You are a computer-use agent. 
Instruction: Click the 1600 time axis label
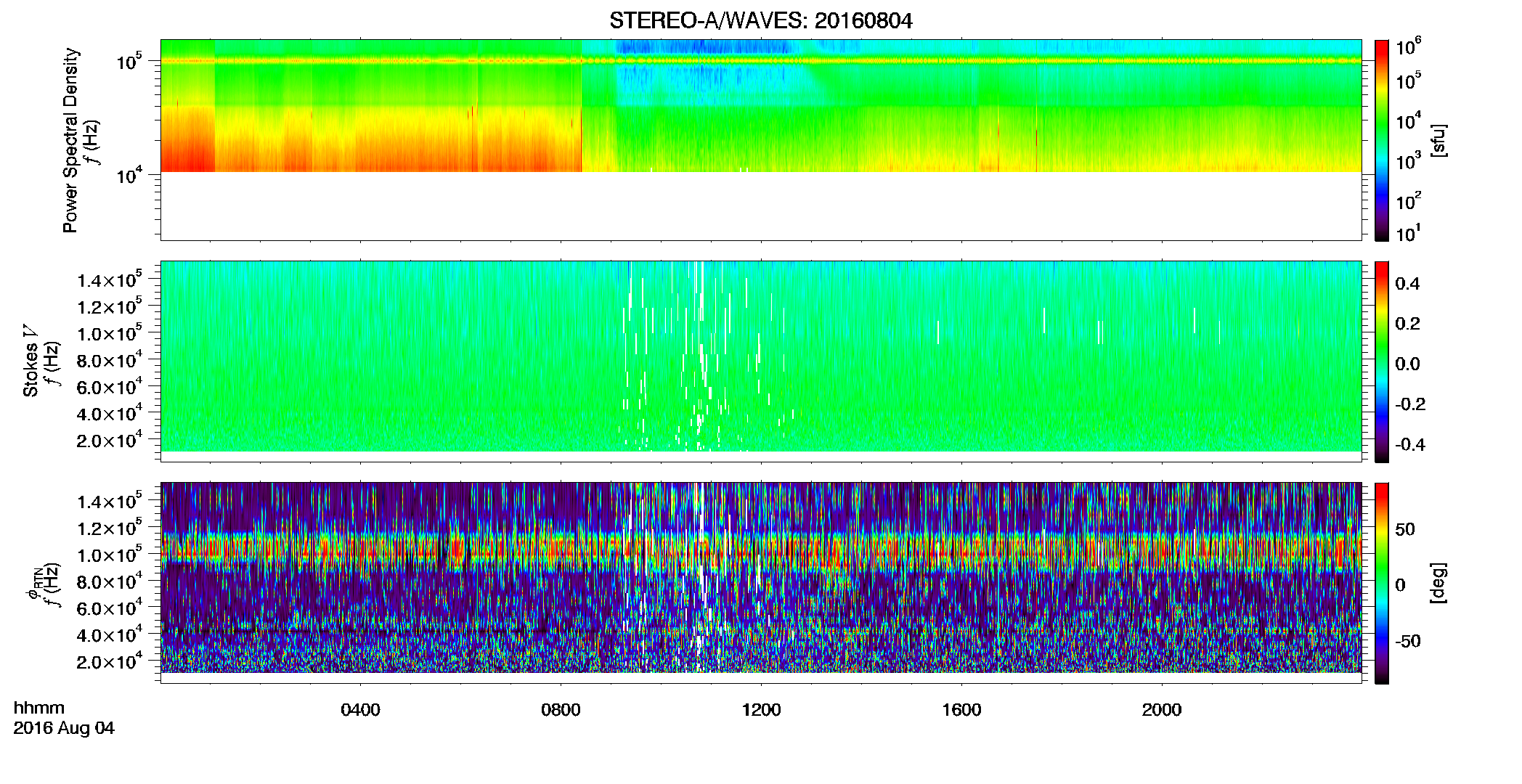(961, 710)
